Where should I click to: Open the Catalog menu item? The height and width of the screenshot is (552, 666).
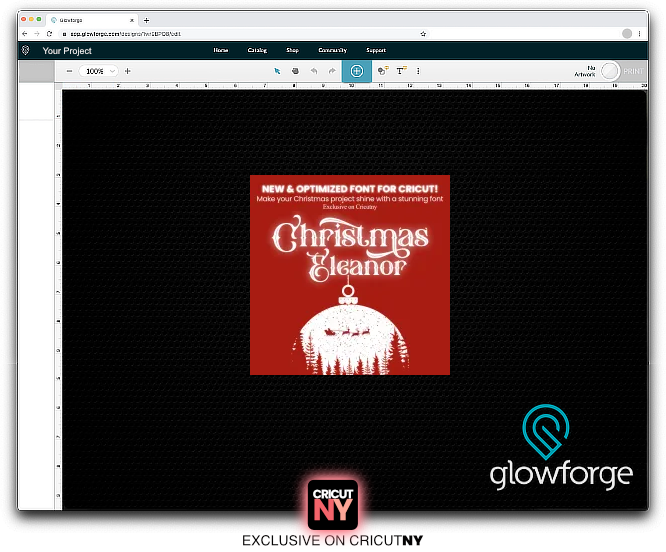tap(257, 50)
